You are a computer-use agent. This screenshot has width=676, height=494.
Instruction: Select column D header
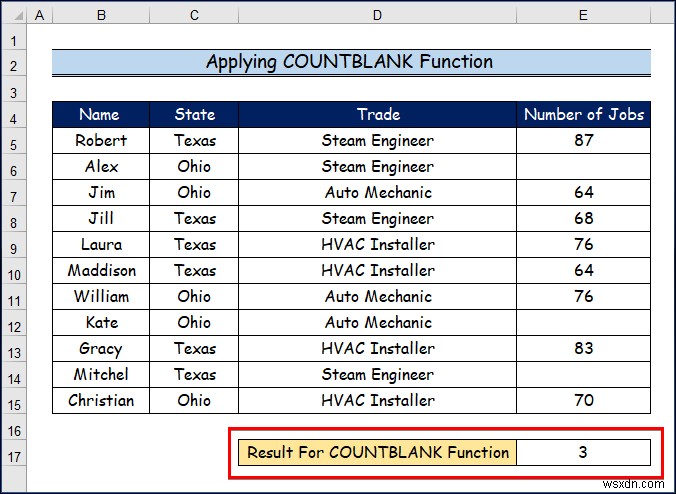tap(377, 15)
